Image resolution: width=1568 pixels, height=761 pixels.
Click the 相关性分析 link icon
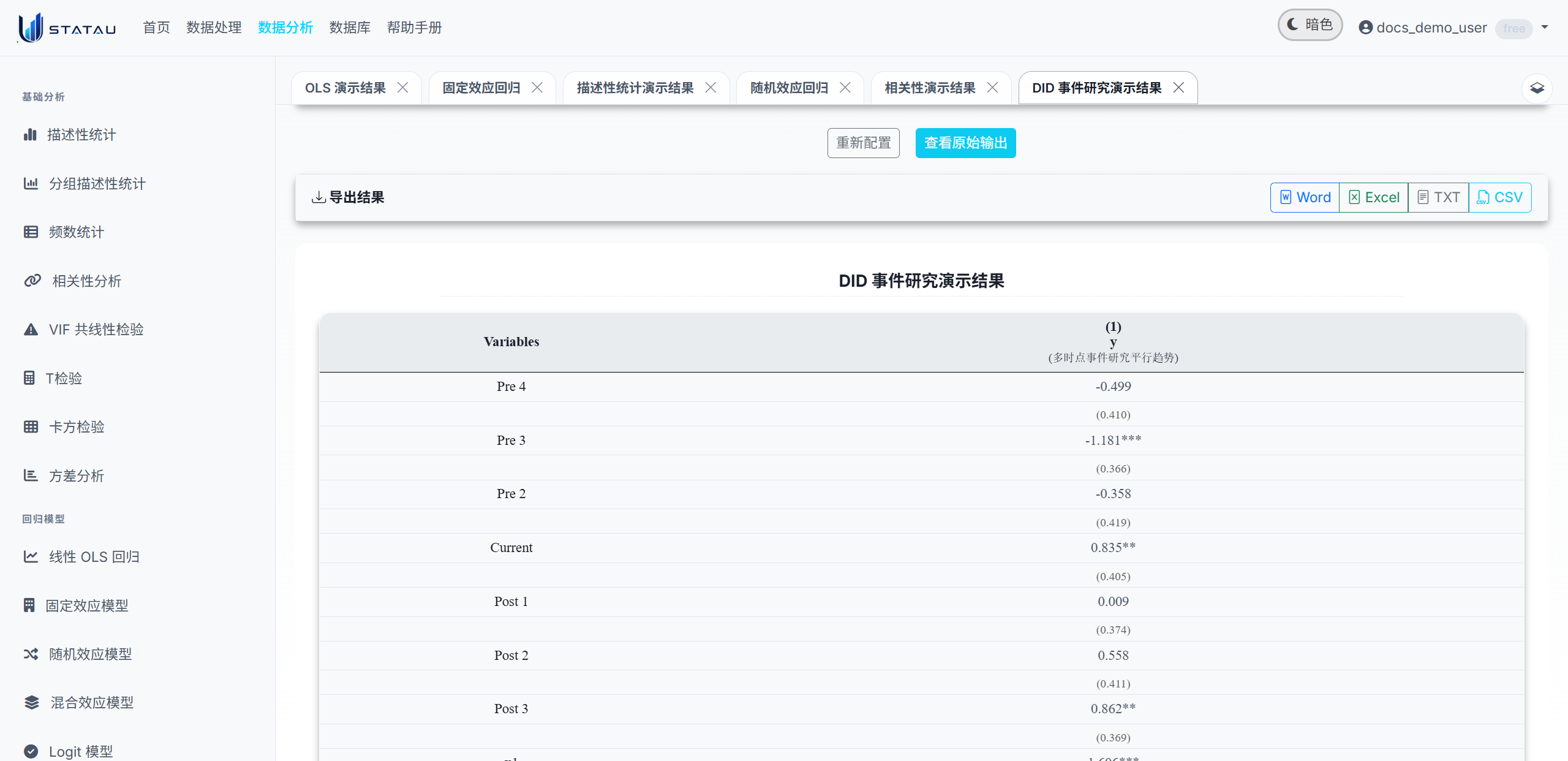pos(32,281)
